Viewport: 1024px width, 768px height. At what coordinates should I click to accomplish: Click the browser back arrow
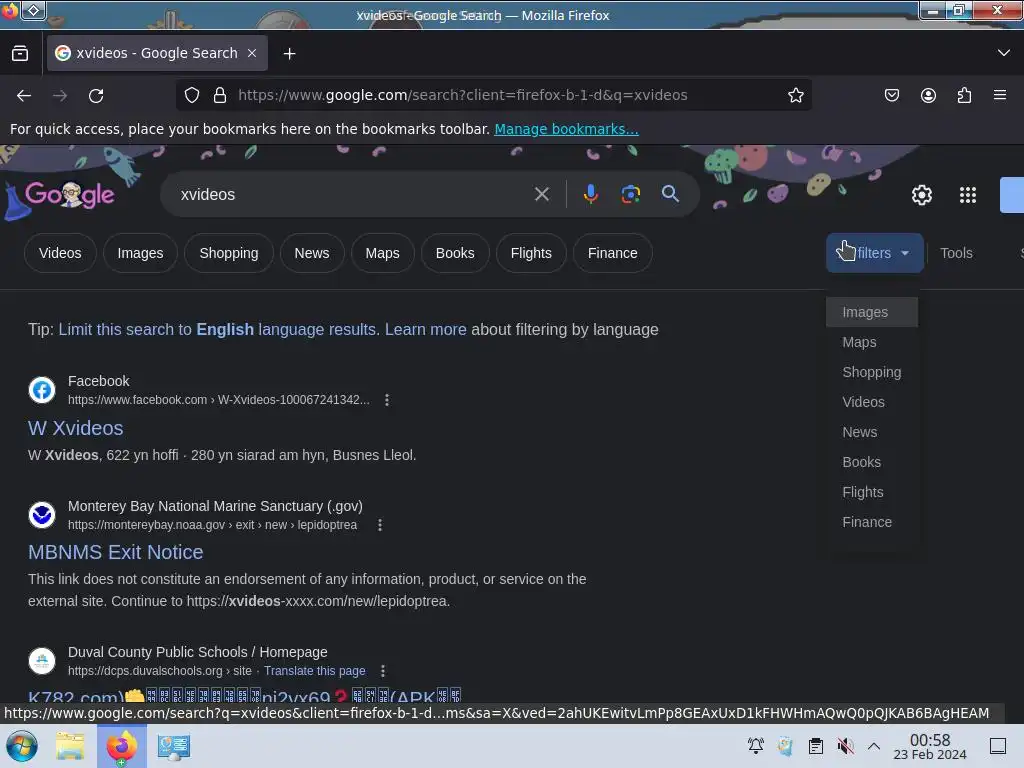24,95
